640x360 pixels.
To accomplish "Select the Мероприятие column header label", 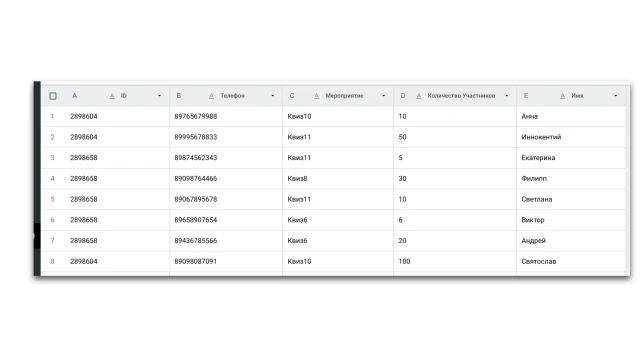I will [x=344, y=96].
